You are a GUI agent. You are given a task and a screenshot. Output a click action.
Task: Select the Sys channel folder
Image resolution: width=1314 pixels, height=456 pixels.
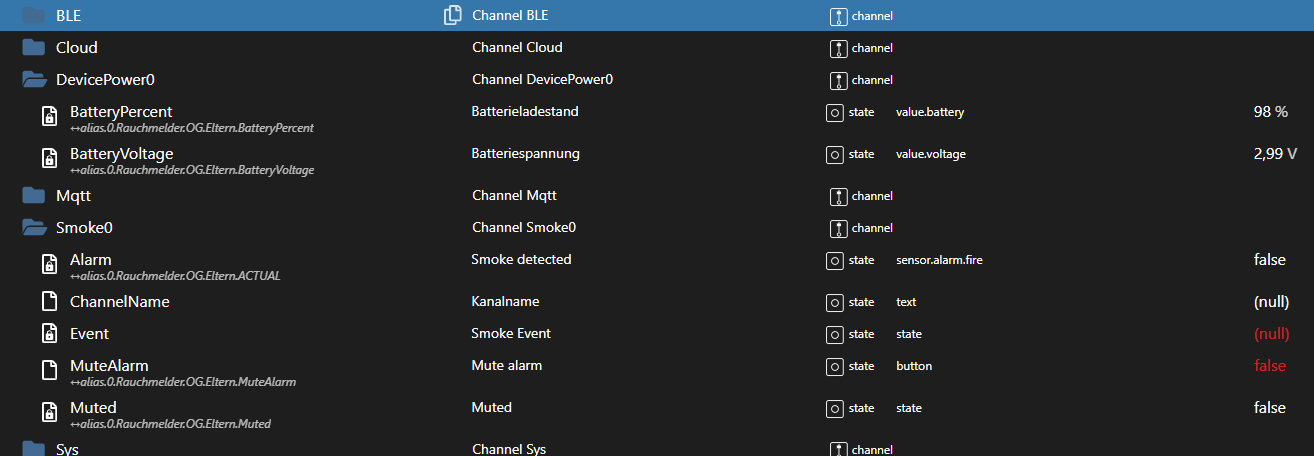pos(67,449)
